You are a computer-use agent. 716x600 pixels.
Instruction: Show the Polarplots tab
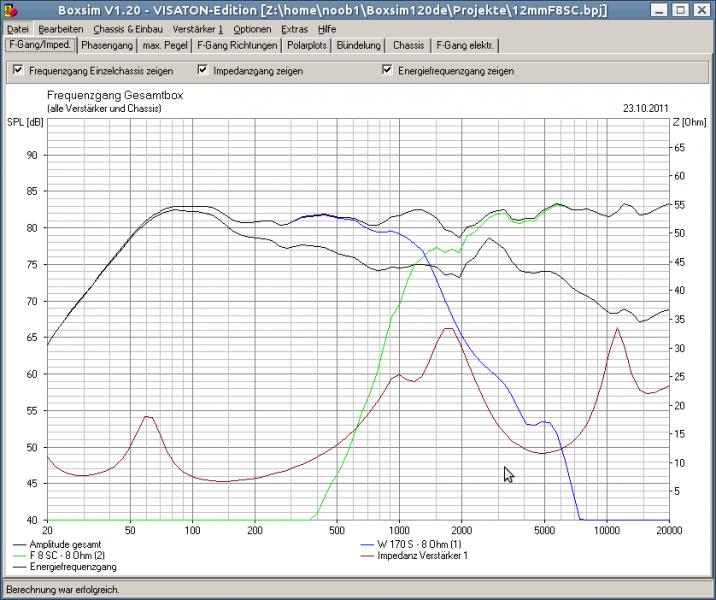(308, 46)
